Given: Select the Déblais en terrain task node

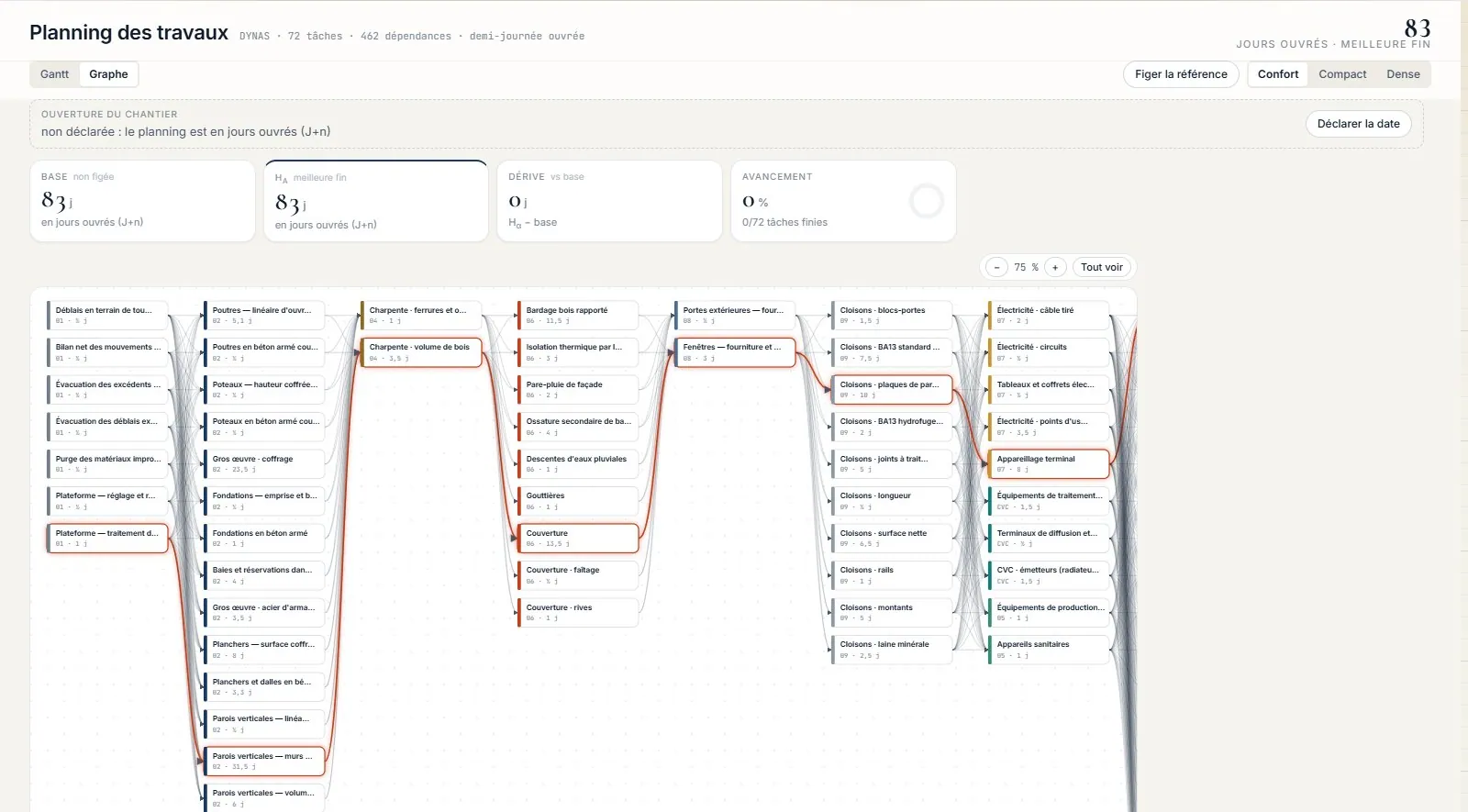Looking at the screenshot, I should 107,315.
